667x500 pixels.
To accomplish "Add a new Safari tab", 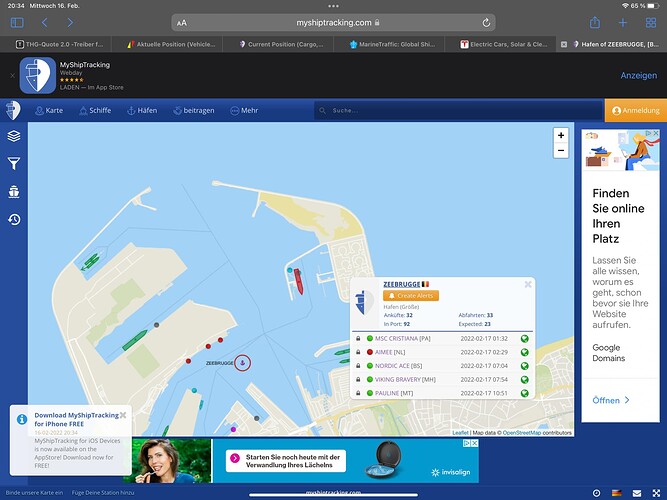I will click(x=623, y=23).
